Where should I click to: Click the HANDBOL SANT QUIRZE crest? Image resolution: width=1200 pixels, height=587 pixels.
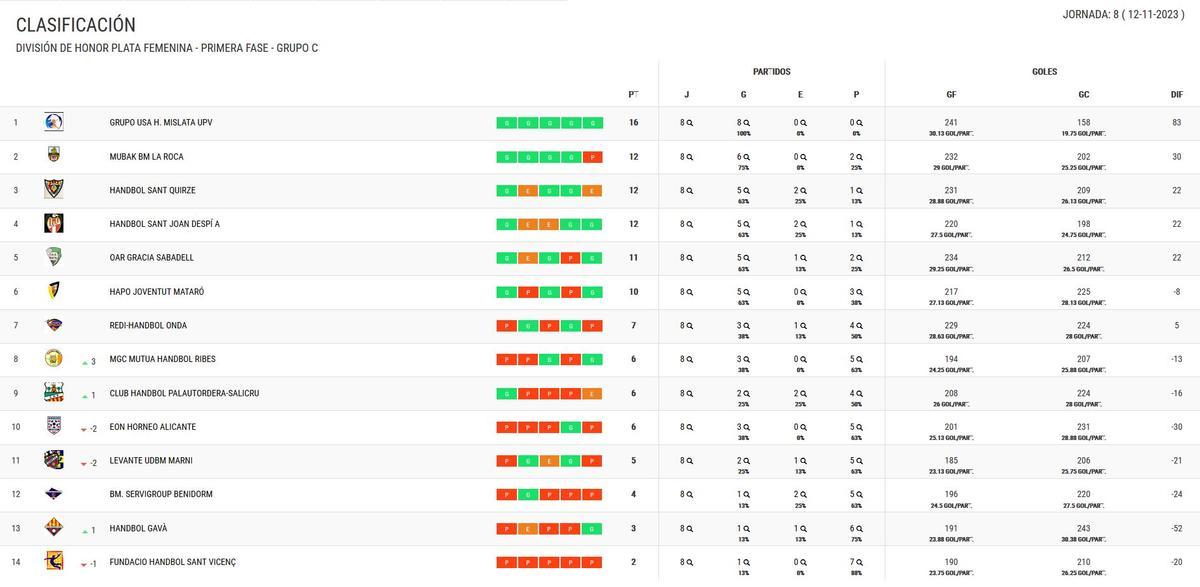coord(53,189)
